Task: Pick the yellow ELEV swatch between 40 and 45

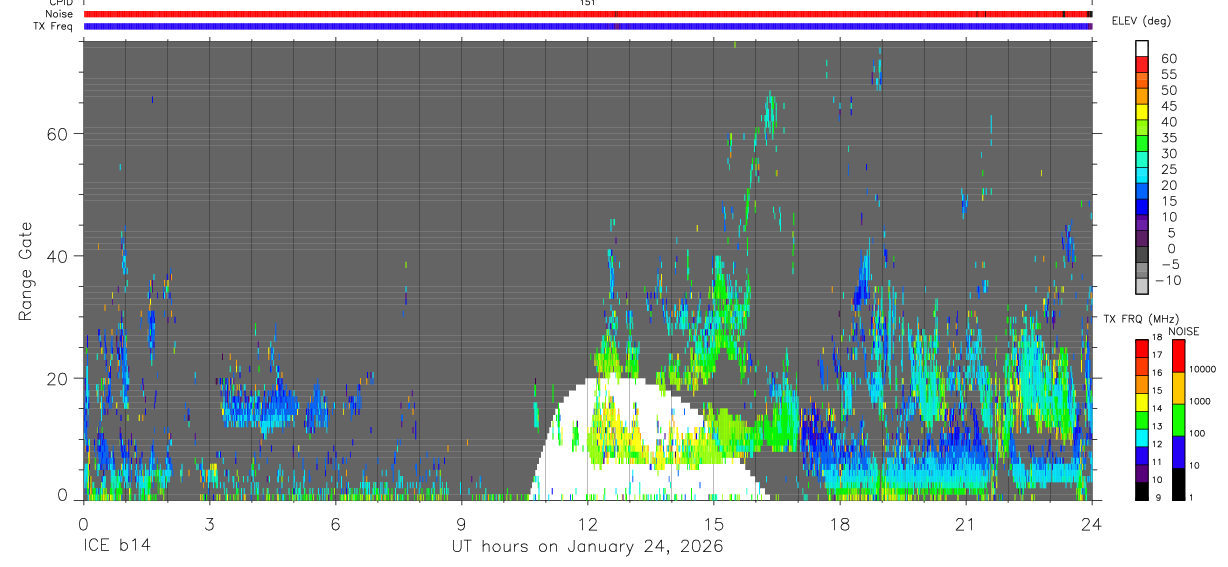Action: point(1142,112)
